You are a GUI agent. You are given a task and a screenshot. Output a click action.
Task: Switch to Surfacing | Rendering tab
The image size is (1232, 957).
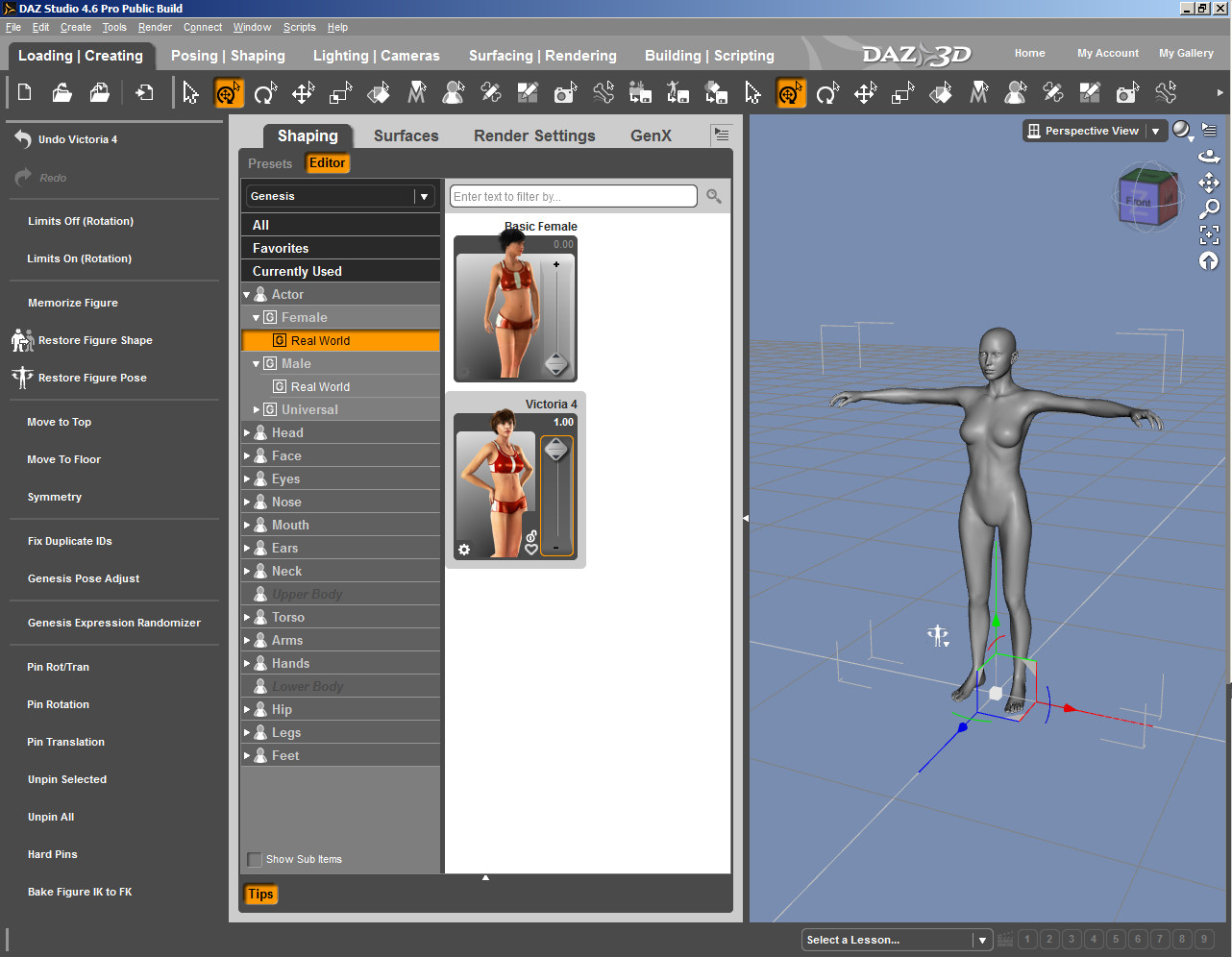(543, 56)
